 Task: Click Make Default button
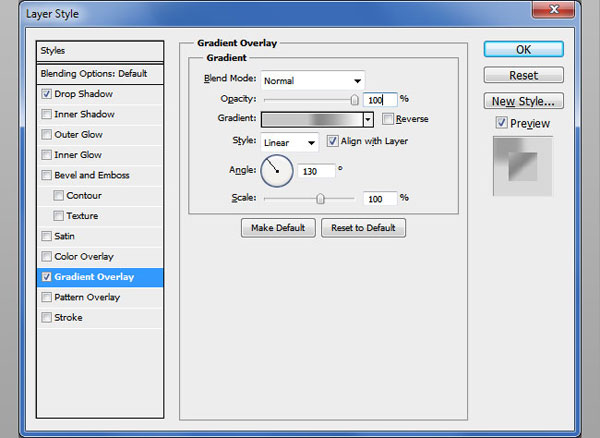point(278,228)
